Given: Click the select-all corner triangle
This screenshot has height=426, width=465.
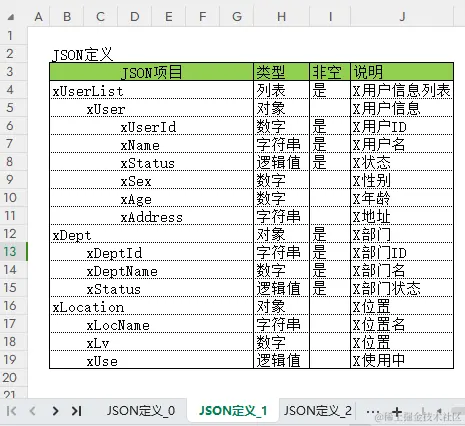Looking at the screenshot, I should tap(11, 17).
